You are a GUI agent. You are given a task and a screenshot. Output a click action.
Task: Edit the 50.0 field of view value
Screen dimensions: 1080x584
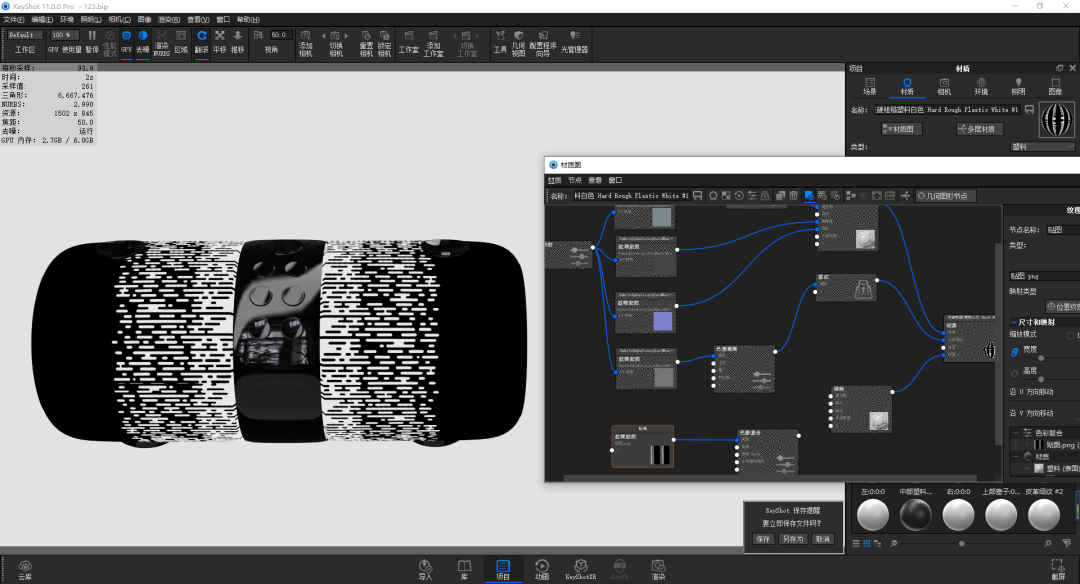tap(280, 34)
